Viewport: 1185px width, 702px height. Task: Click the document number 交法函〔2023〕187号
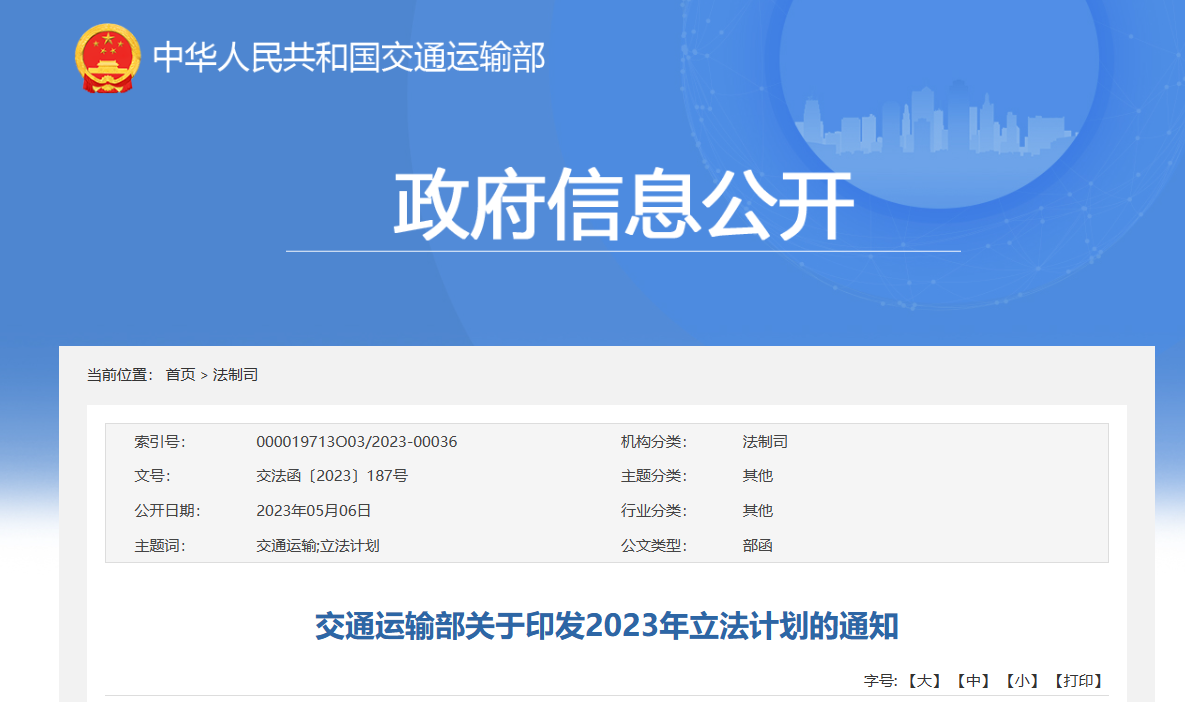(x=332, y=476)
